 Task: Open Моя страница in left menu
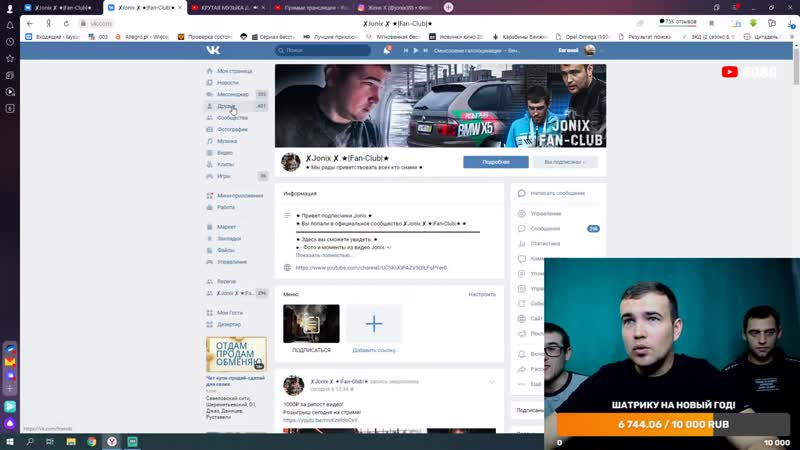click(236, 71)
